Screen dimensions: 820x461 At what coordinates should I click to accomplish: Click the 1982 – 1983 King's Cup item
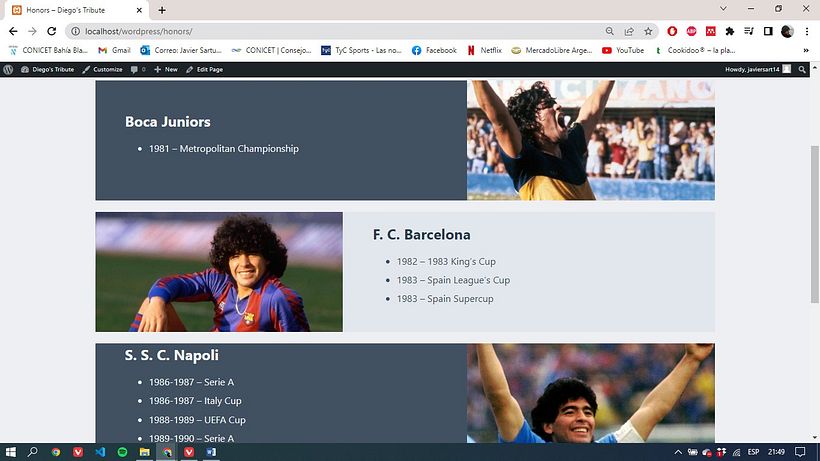tap(446, 261)
